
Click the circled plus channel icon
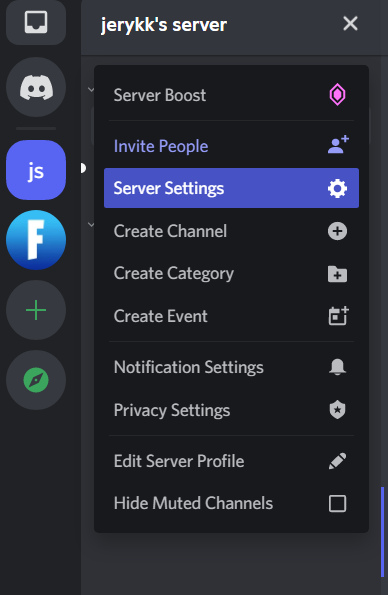[338, 231]
